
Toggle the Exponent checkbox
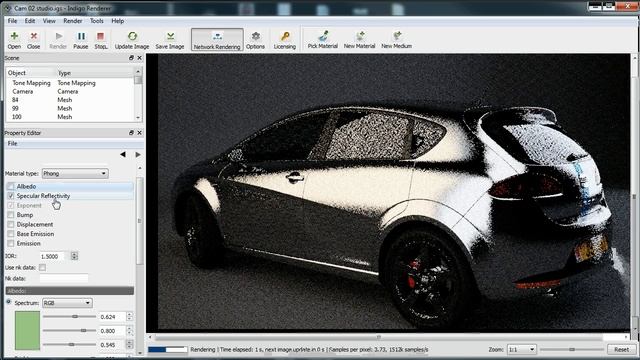coord(11,205)
